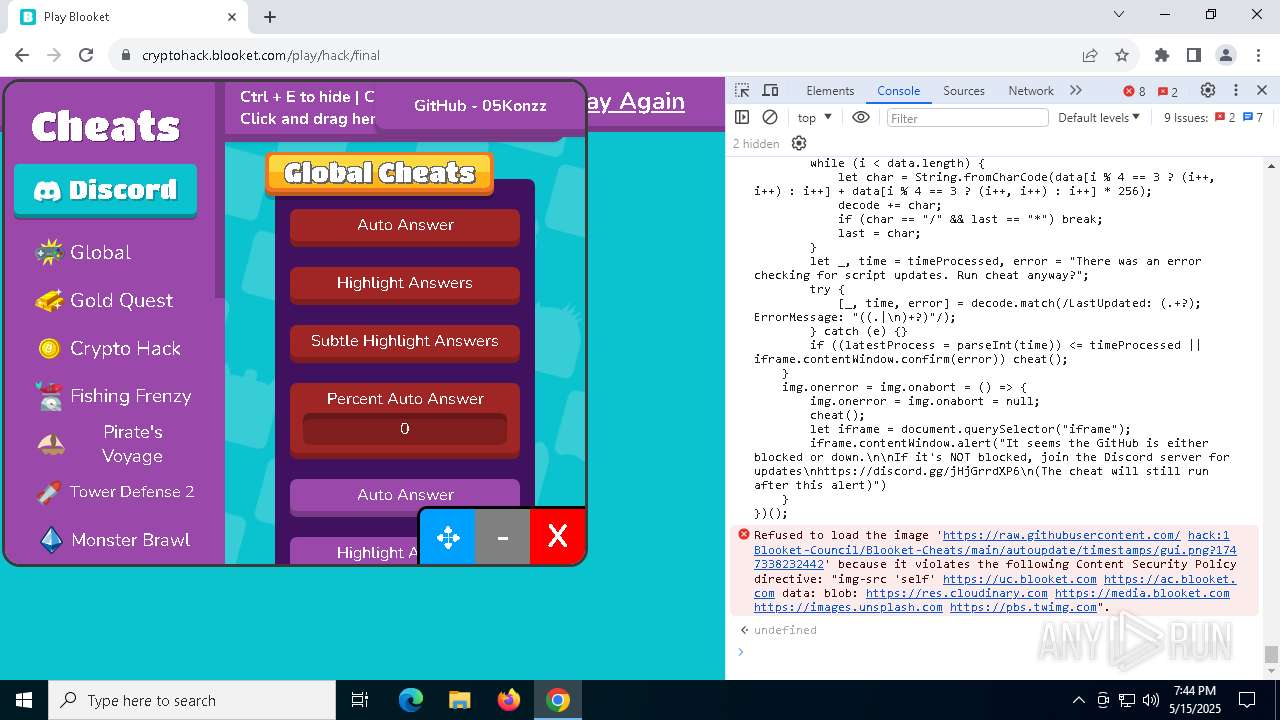The width and height of the screenshot is (1280, 720).
Task: Toggle the device toolbar icon in DevTools
Action: click(770, 90)
